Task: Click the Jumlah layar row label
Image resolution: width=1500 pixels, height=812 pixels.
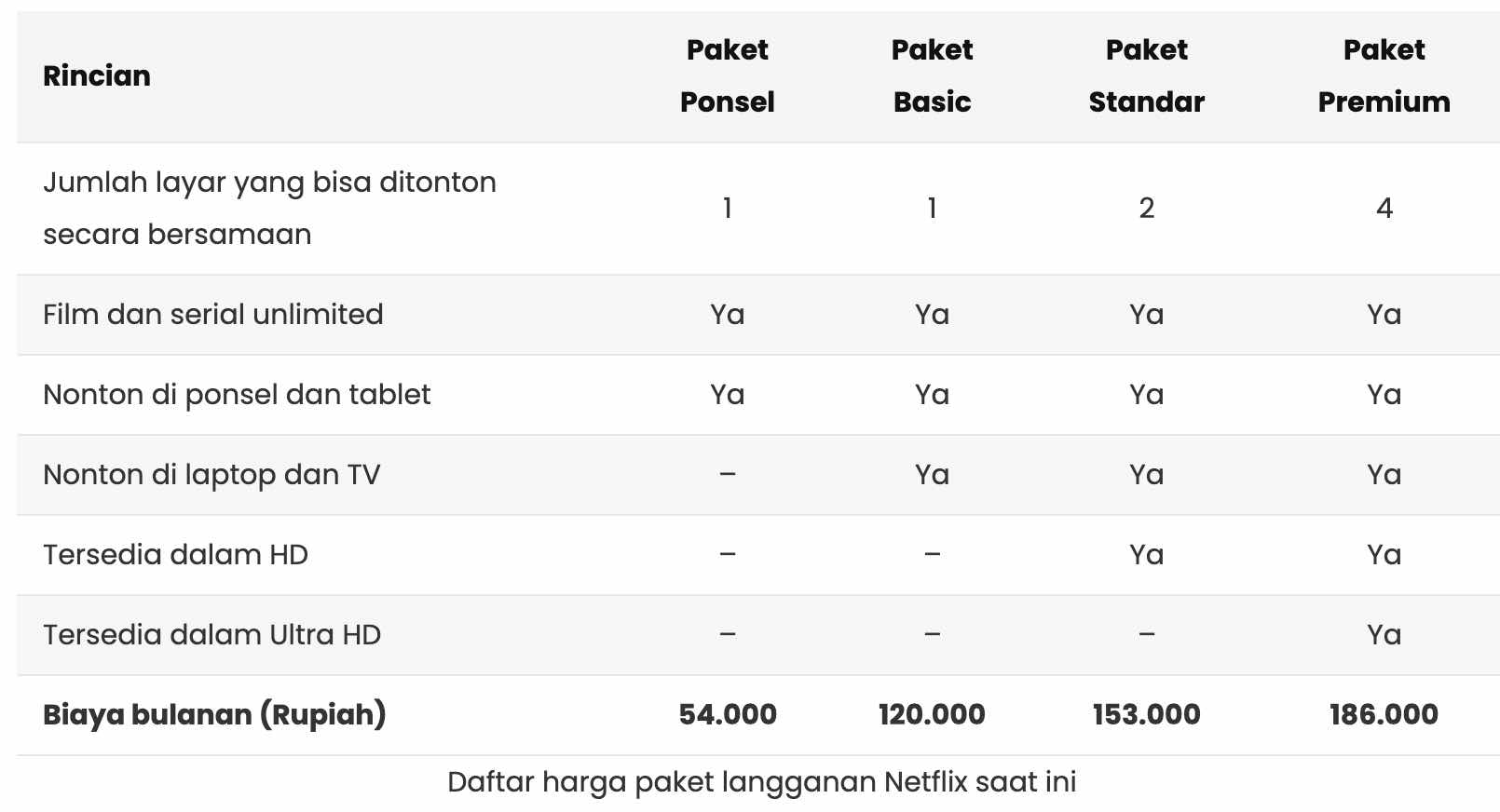Action: pos(269,208)
